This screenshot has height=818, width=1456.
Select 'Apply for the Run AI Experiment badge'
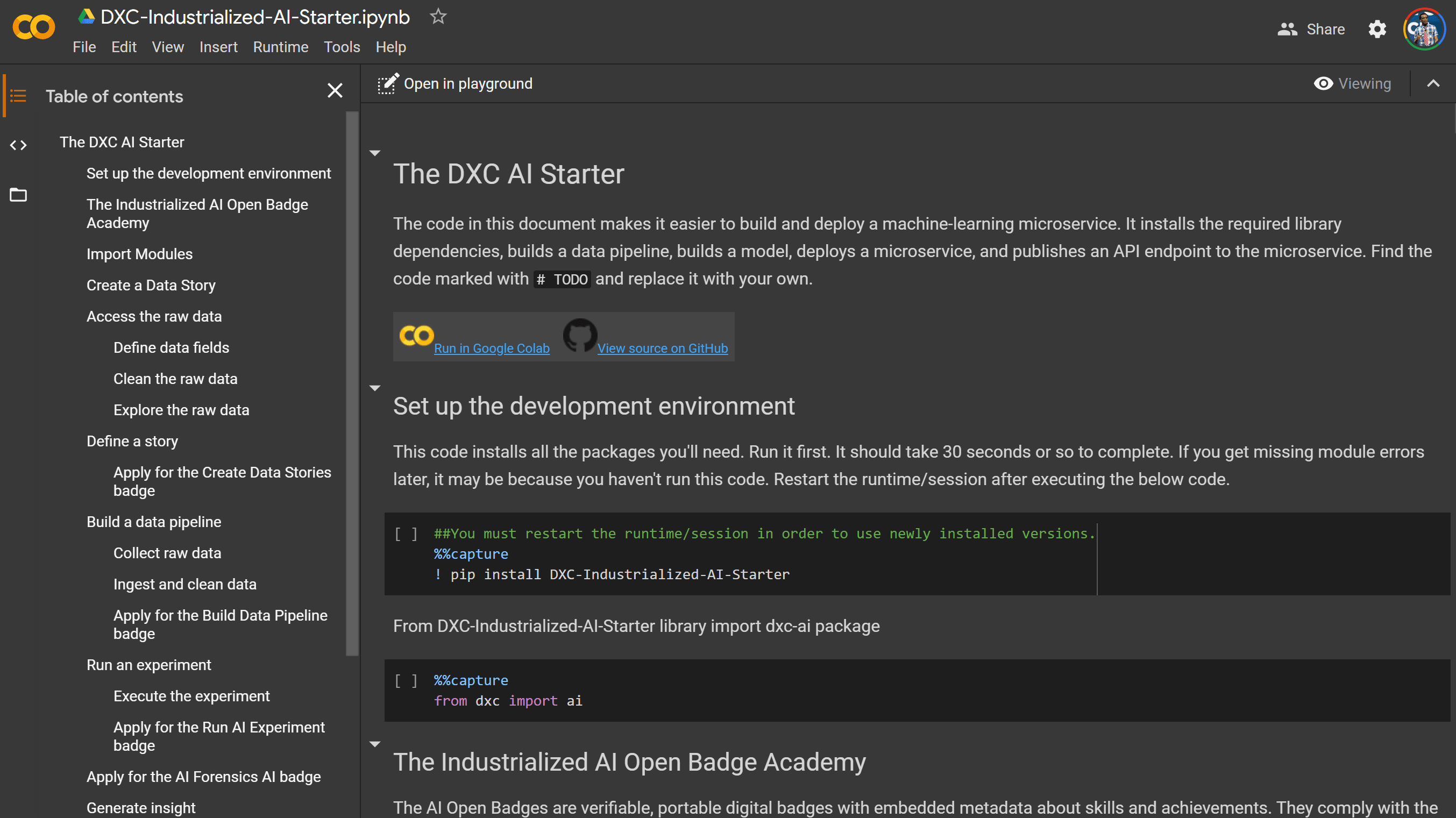coord(219,736)
